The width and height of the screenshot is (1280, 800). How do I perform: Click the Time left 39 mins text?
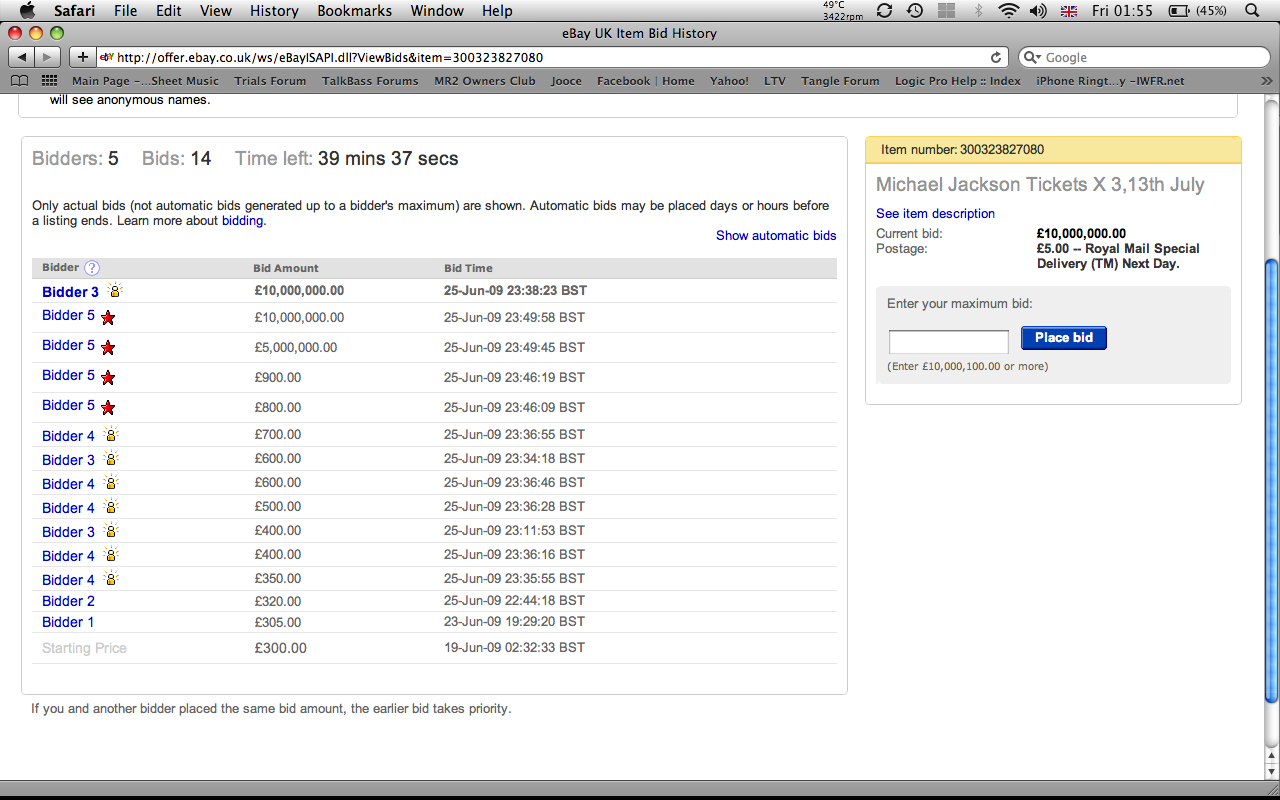[347, 158]
